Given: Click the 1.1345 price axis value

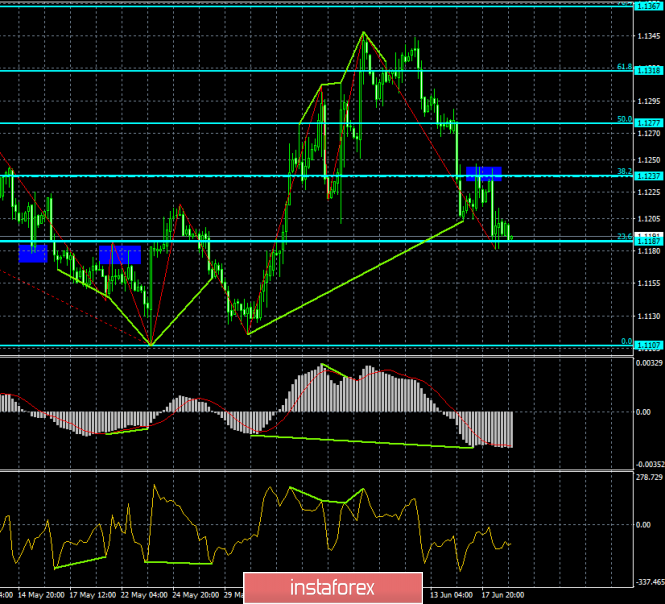Looking at the screenshot, I should pyautogui.click(x=649, y=36).
